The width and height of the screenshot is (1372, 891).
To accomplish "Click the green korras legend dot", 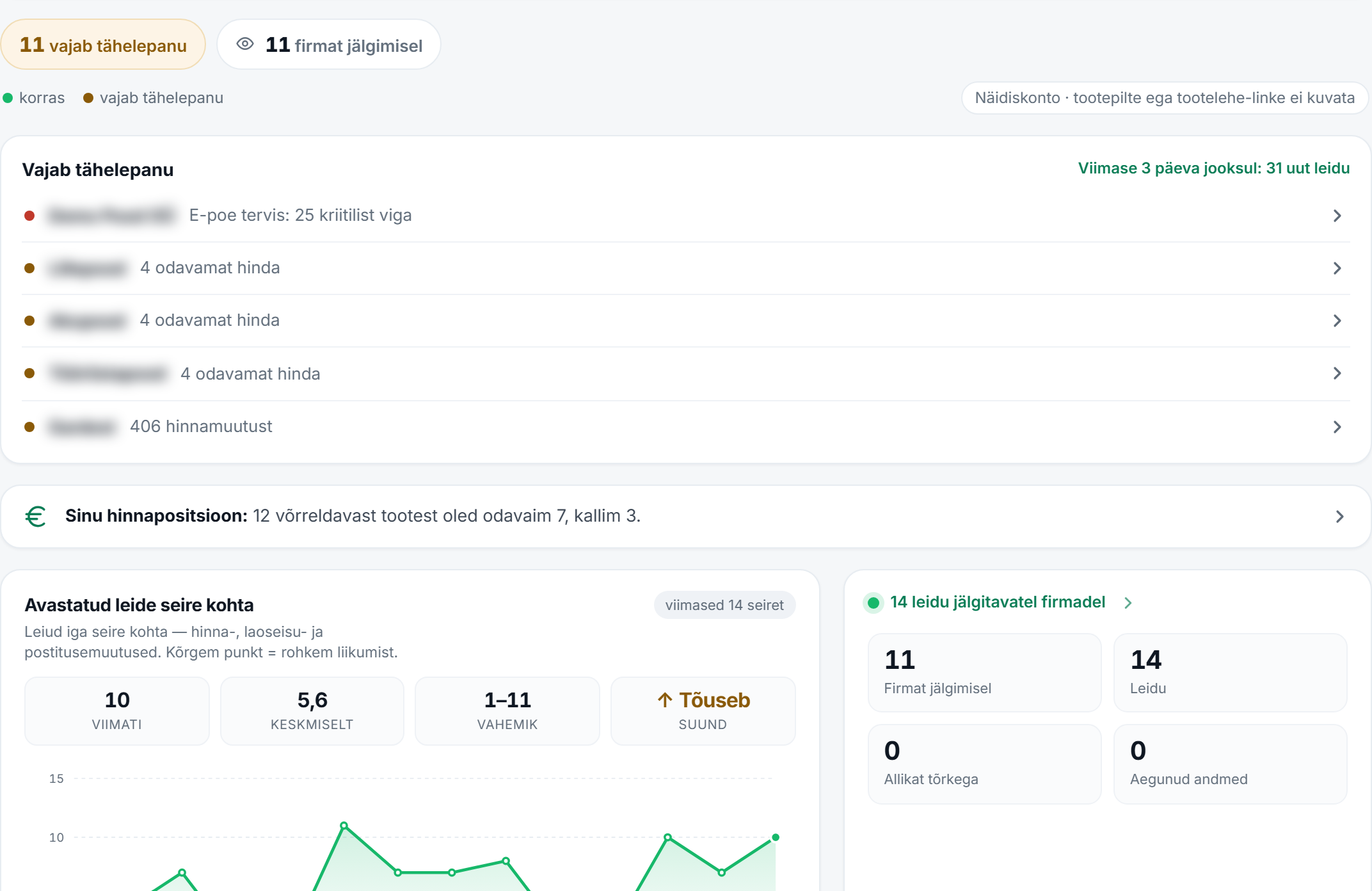I will (x=8, y=98).
